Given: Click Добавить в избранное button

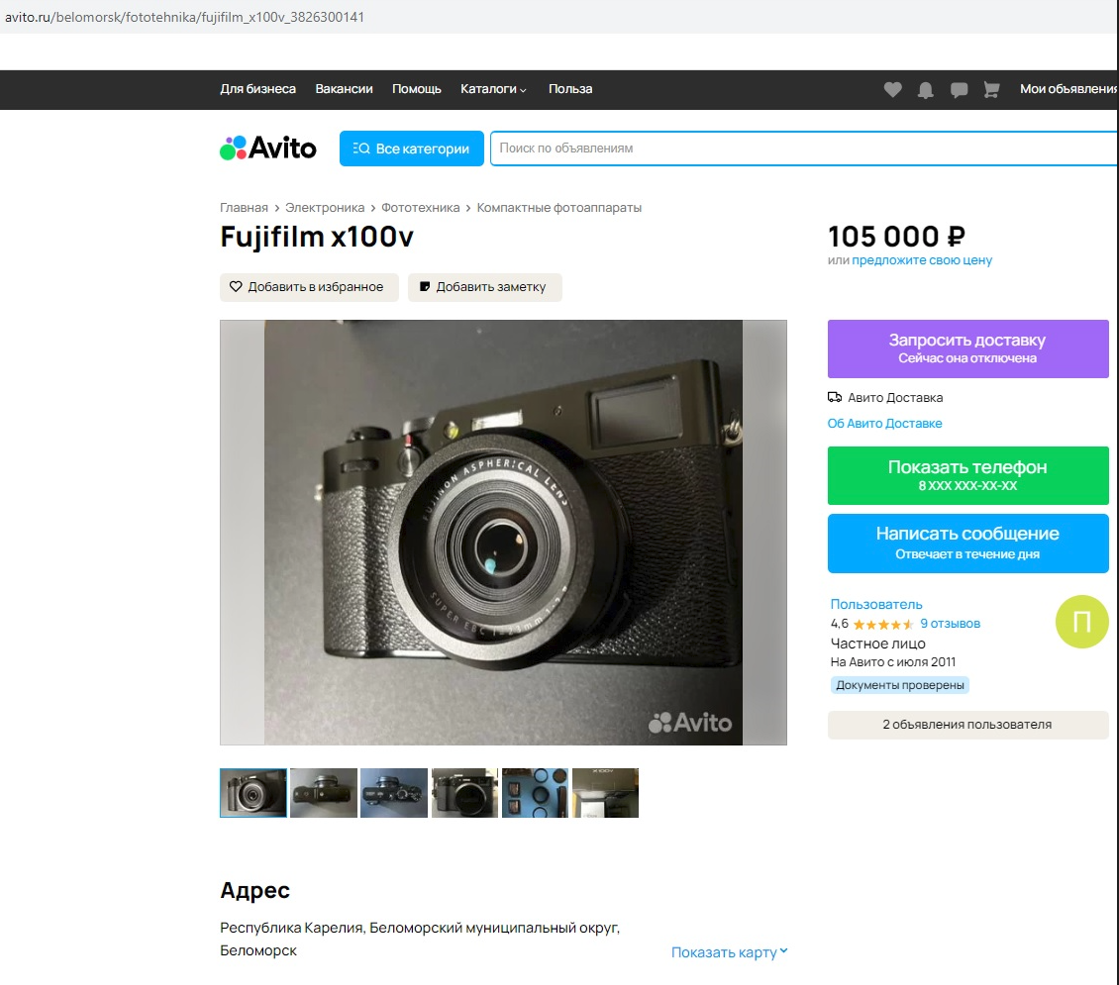Looking at the screenshot, I should pyautogui.click(x=309, y=287).
